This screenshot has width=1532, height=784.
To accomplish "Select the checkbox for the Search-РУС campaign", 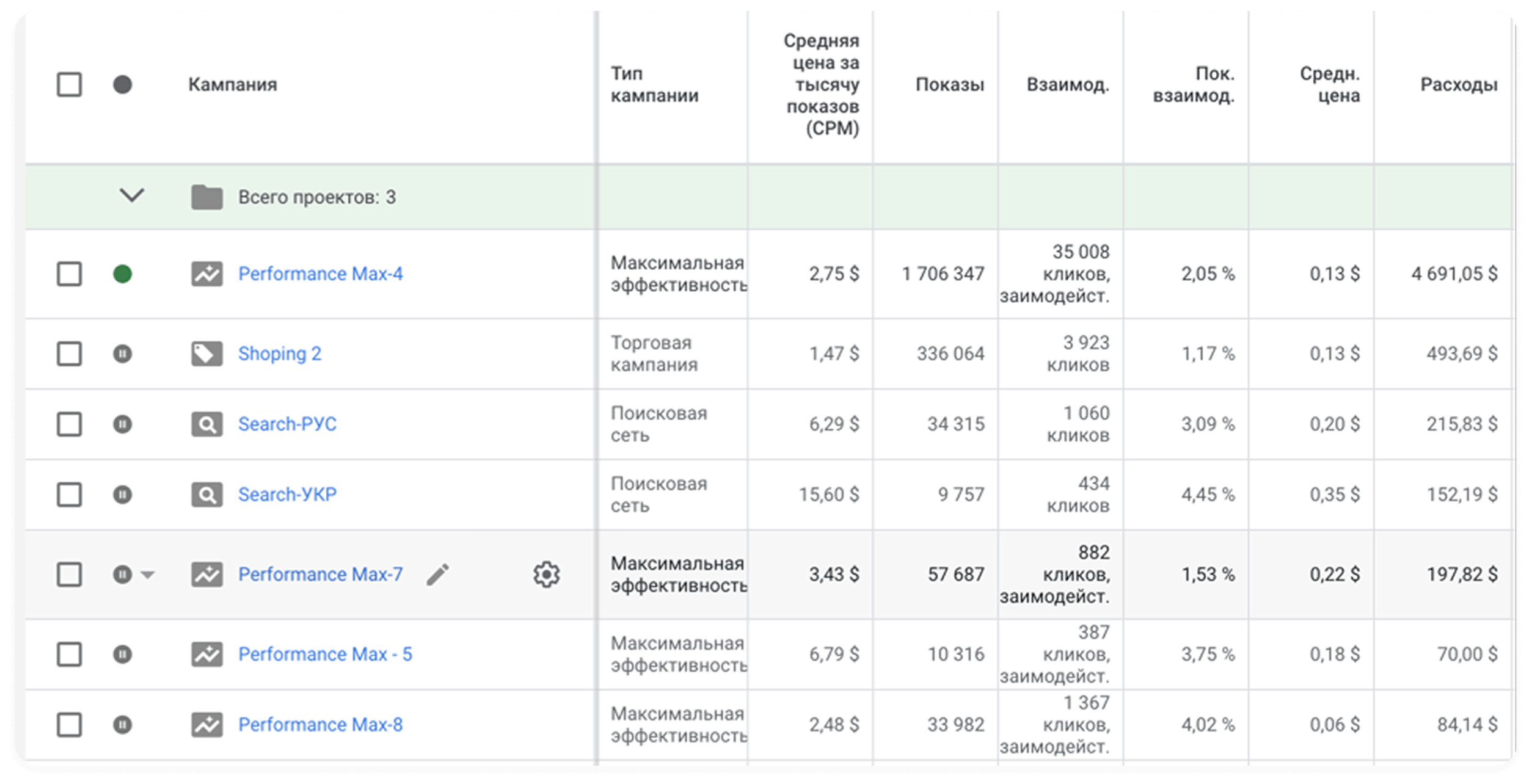I will [69, 424].
